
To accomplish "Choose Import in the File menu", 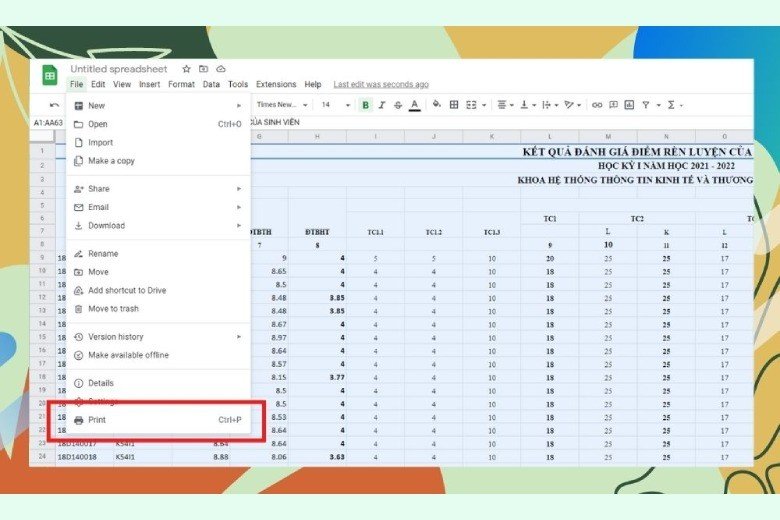I will pyautogui.click(x=158, y=142).
